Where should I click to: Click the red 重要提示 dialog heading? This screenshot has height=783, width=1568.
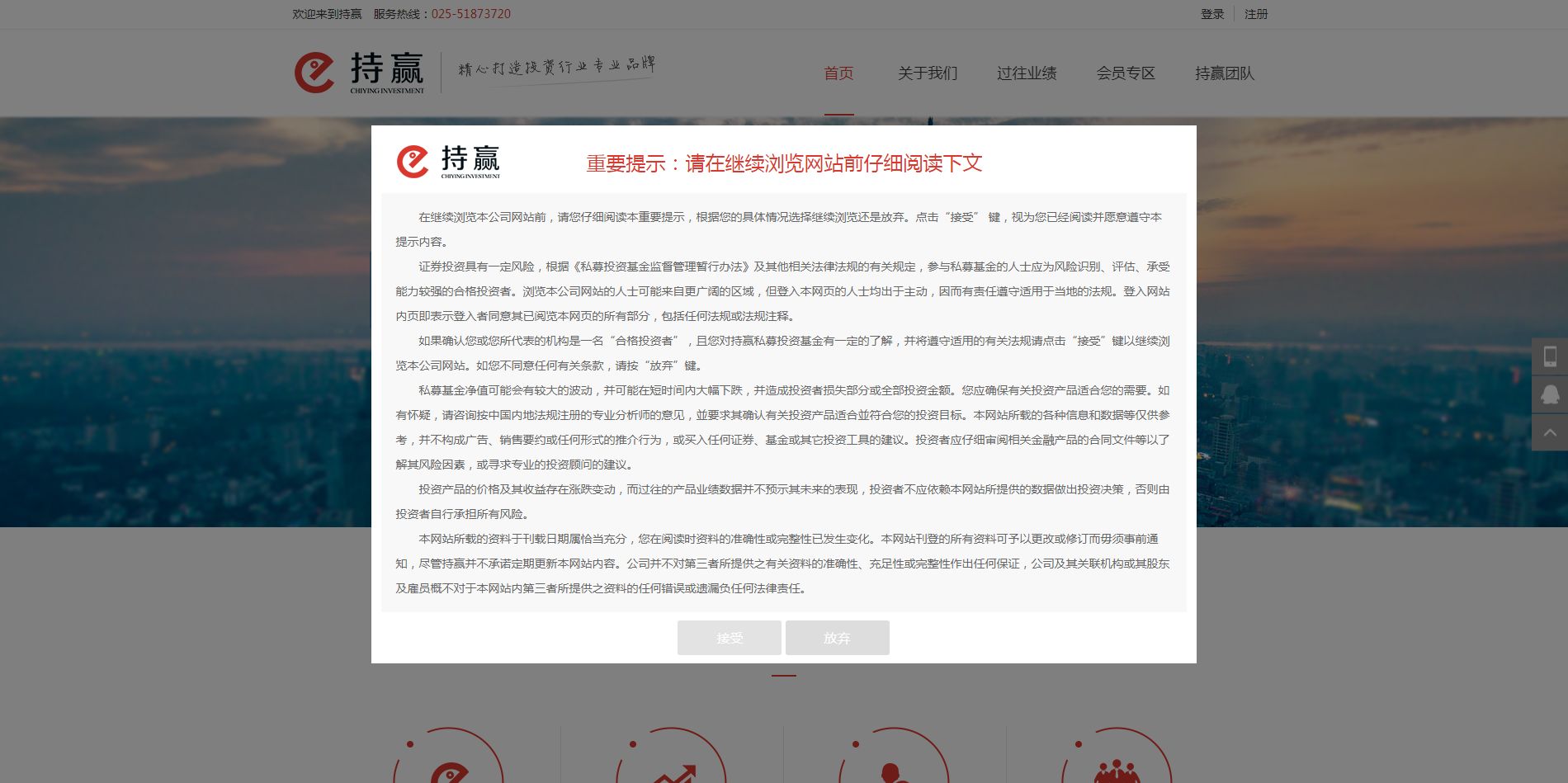click(784, 163)
